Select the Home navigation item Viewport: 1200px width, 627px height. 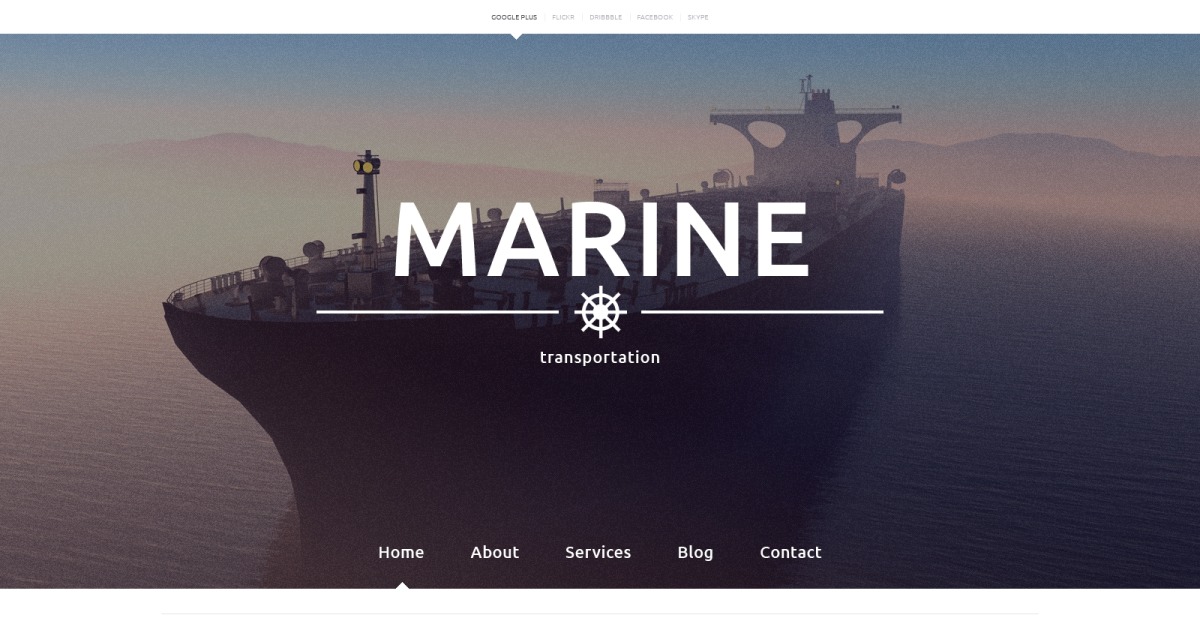point(401,552)
